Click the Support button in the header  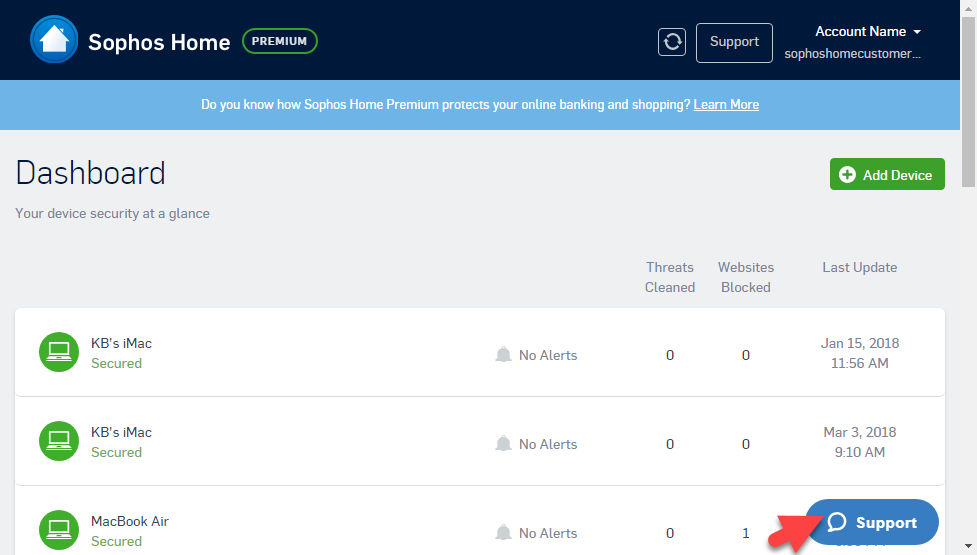click(734, 42)
